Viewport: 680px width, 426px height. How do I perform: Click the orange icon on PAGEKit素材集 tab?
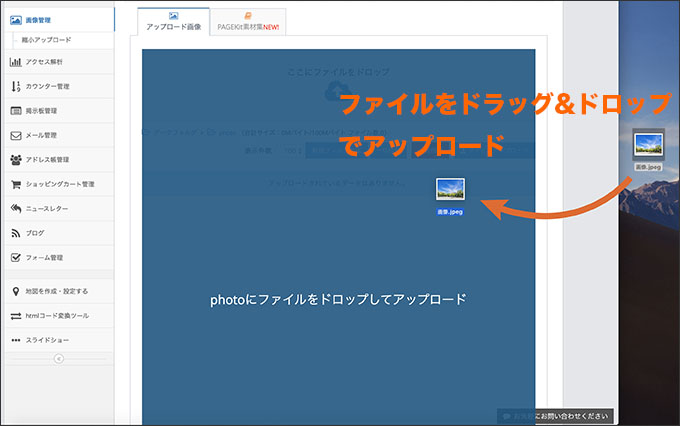[x=248, y=16]
